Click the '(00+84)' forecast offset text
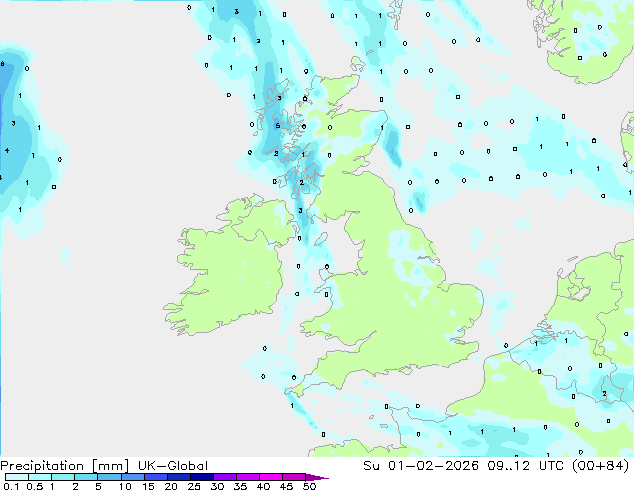The height and width of the screenshot is (490, 634). [598, 466]
